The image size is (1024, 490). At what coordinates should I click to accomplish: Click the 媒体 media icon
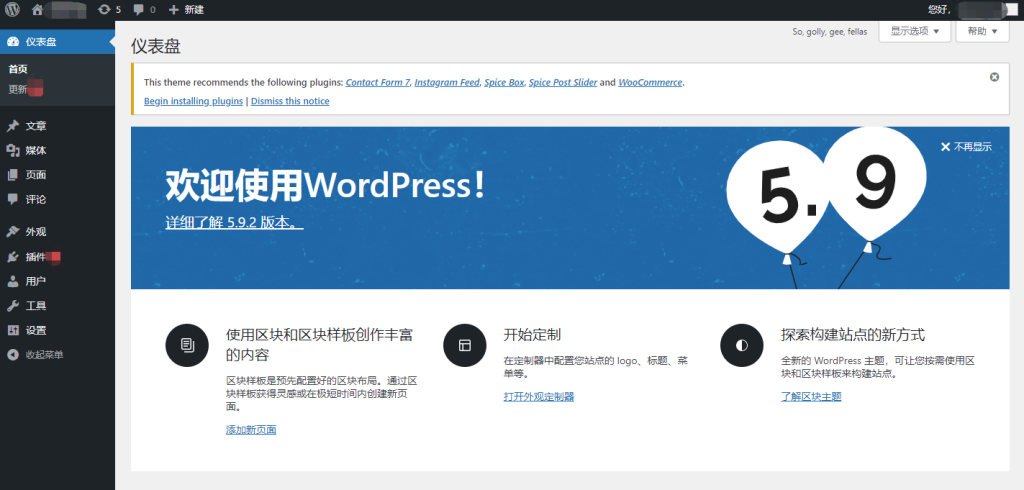pyautogui.click(x=12, y=151)
